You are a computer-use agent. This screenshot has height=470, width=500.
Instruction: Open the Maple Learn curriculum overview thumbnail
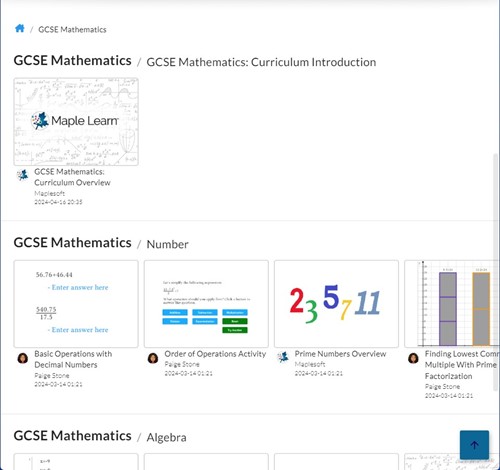76,122
